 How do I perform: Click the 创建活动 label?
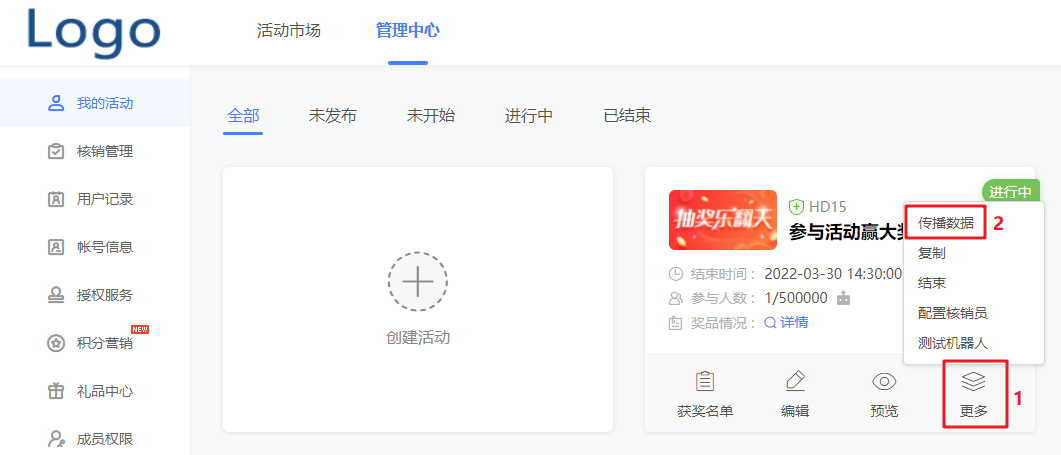[x=417, y=337]
